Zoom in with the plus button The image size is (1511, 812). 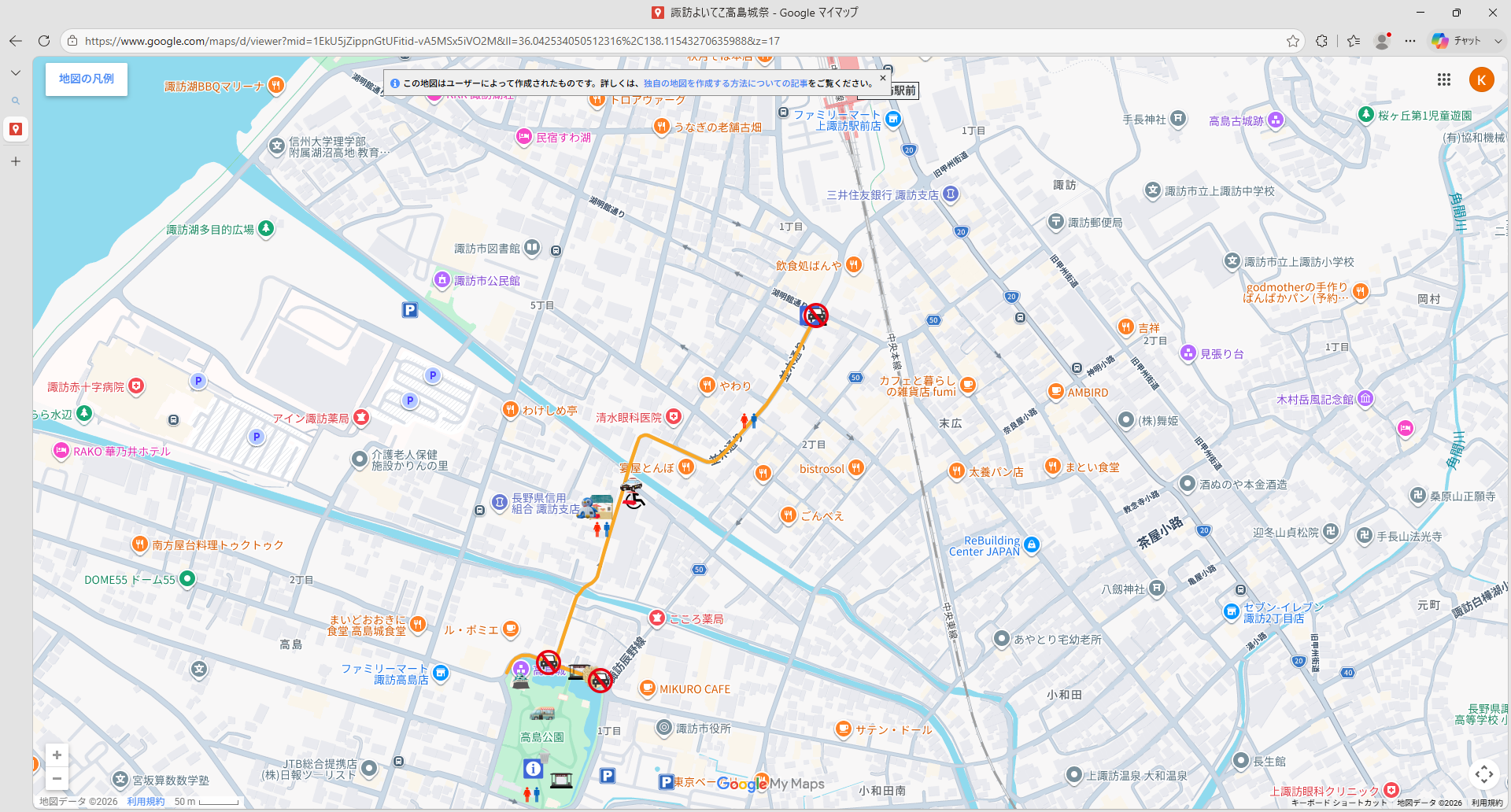click(x=57, y=755)
